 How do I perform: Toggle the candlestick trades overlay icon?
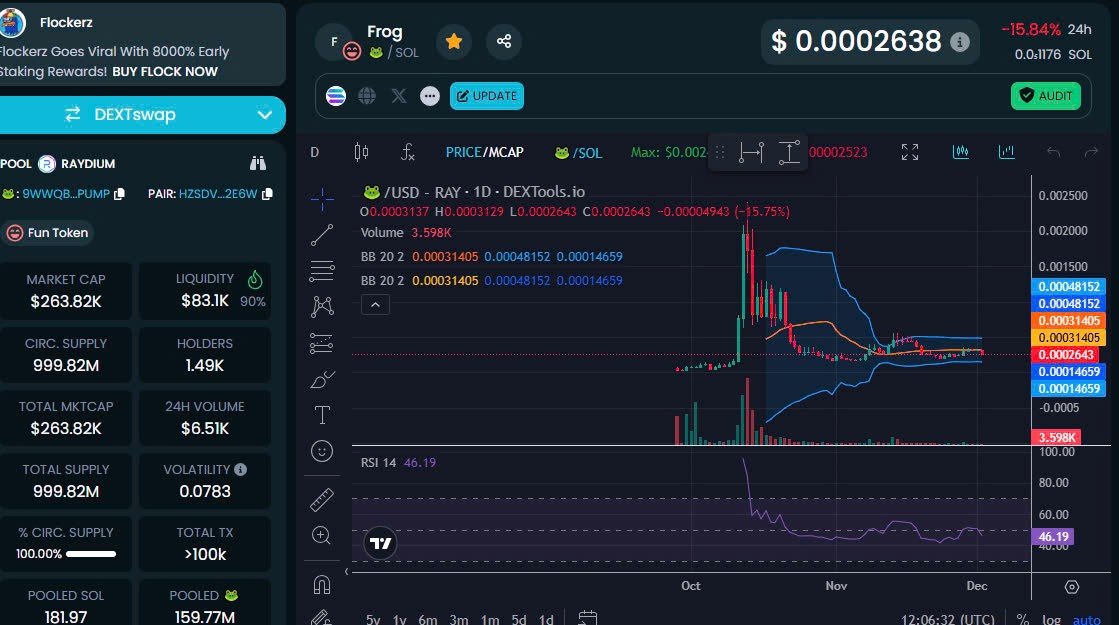[x=961, y=152]
